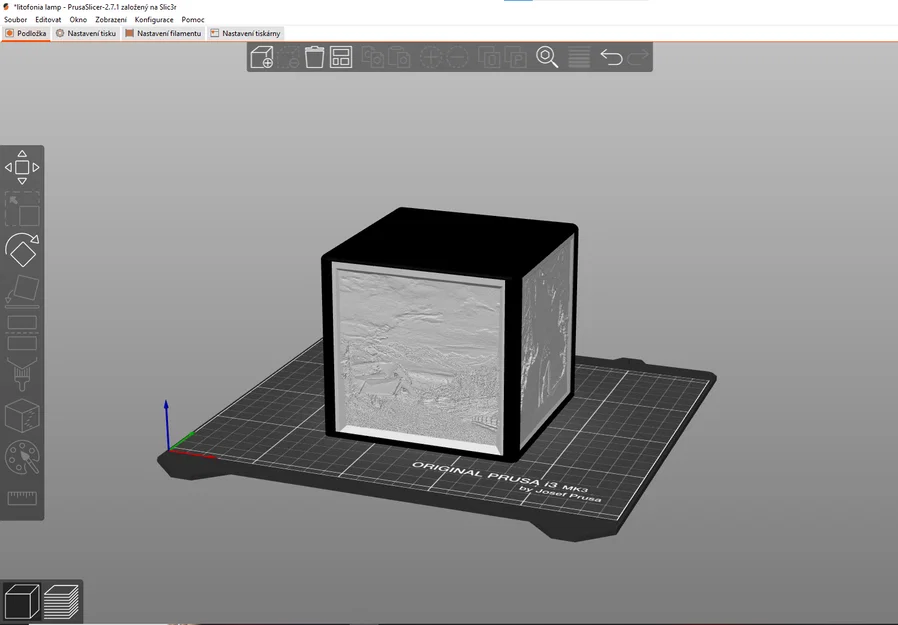Open the Okno menu
898x625 pixels.
coord(78,19)
